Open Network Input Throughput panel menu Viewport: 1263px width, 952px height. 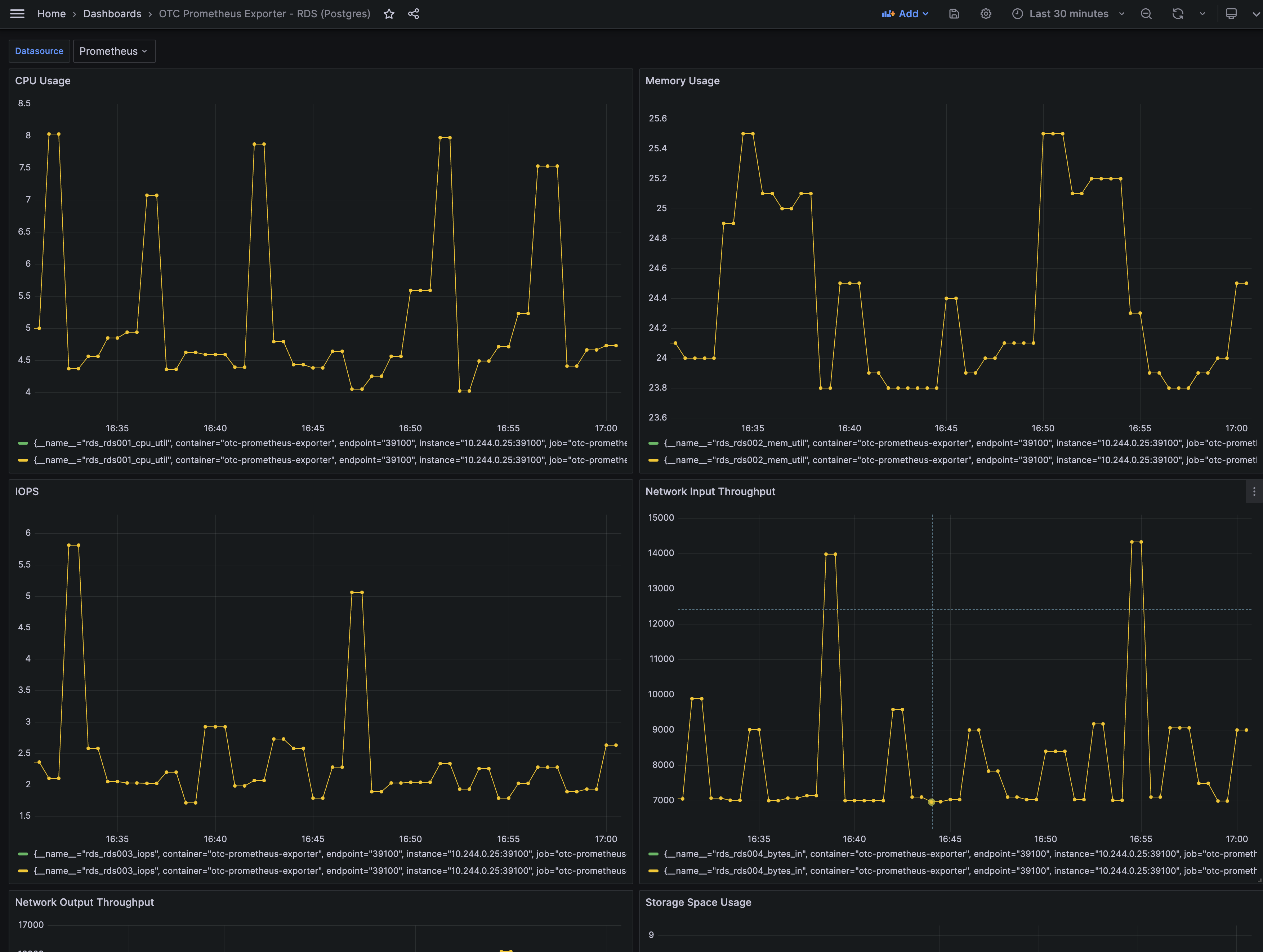pos(1253,492)
